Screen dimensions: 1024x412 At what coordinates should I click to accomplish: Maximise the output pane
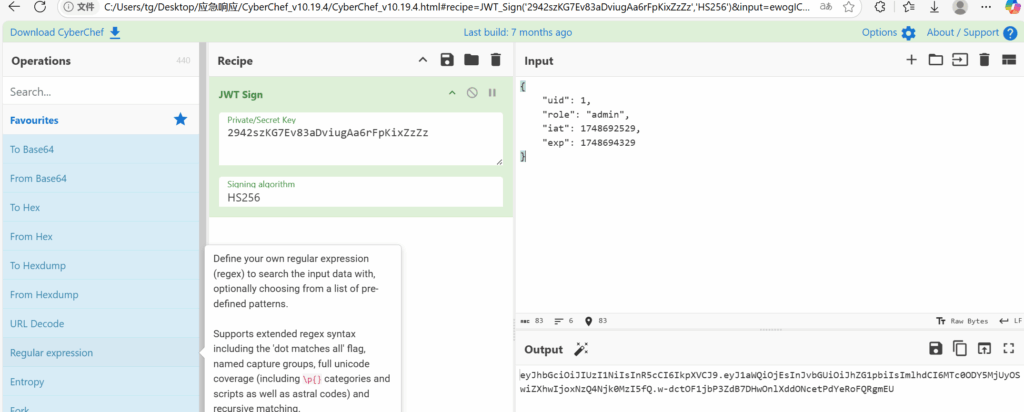1009,349
